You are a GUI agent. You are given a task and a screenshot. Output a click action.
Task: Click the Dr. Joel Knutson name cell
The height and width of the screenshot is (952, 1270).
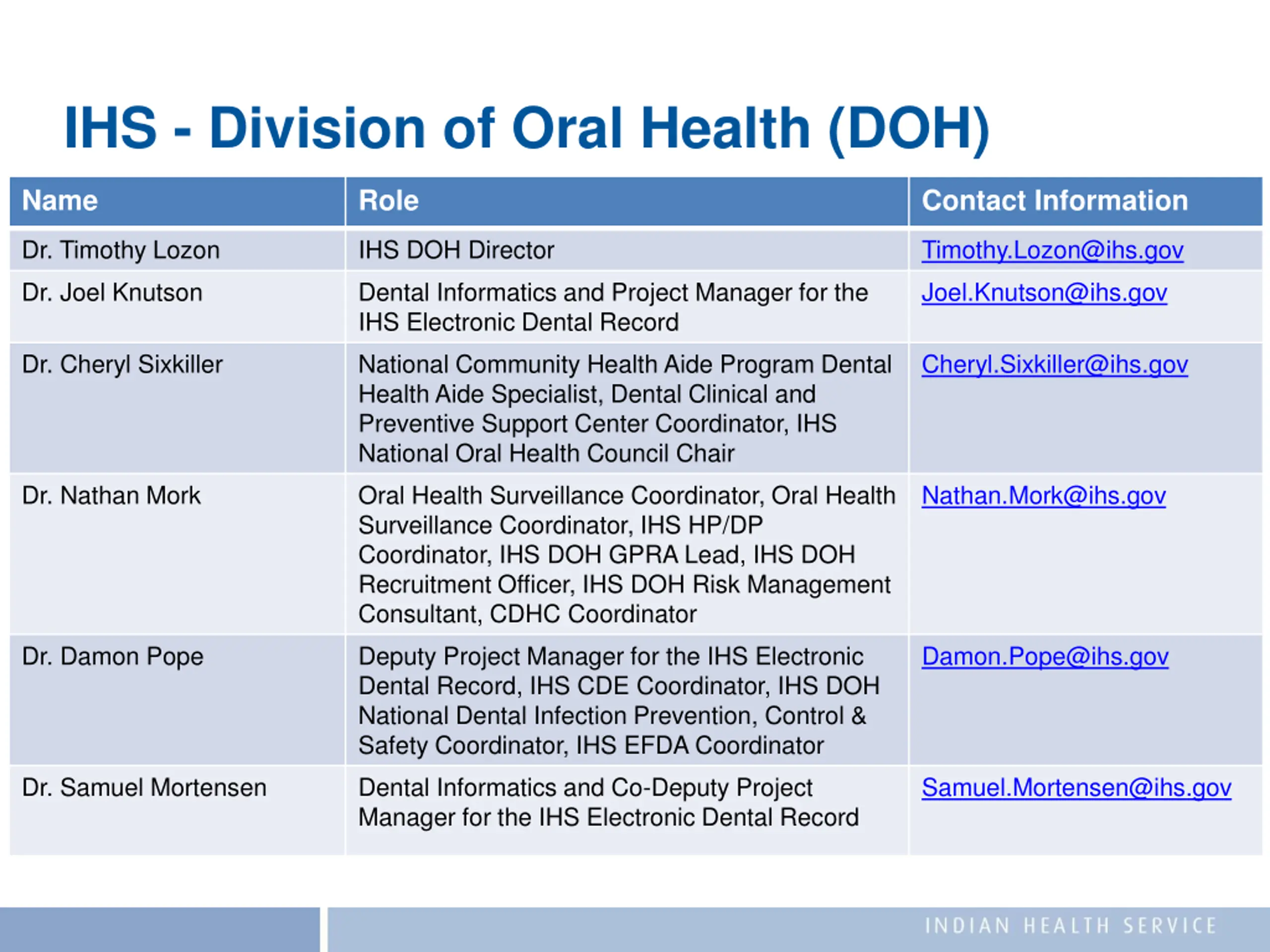click(x=178, y=307)
